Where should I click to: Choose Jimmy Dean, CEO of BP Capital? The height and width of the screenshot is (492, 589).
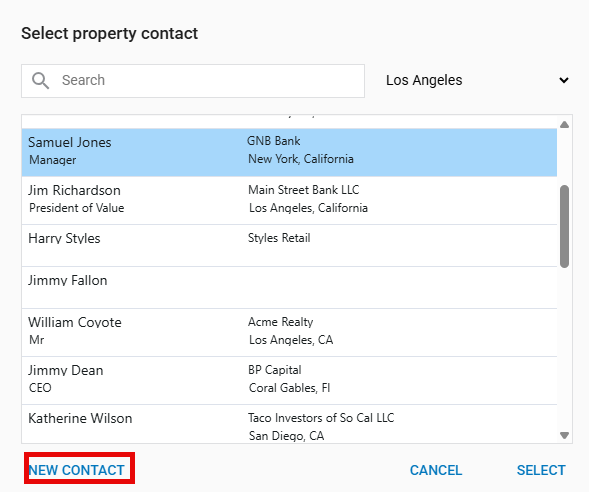pos(289,381)
